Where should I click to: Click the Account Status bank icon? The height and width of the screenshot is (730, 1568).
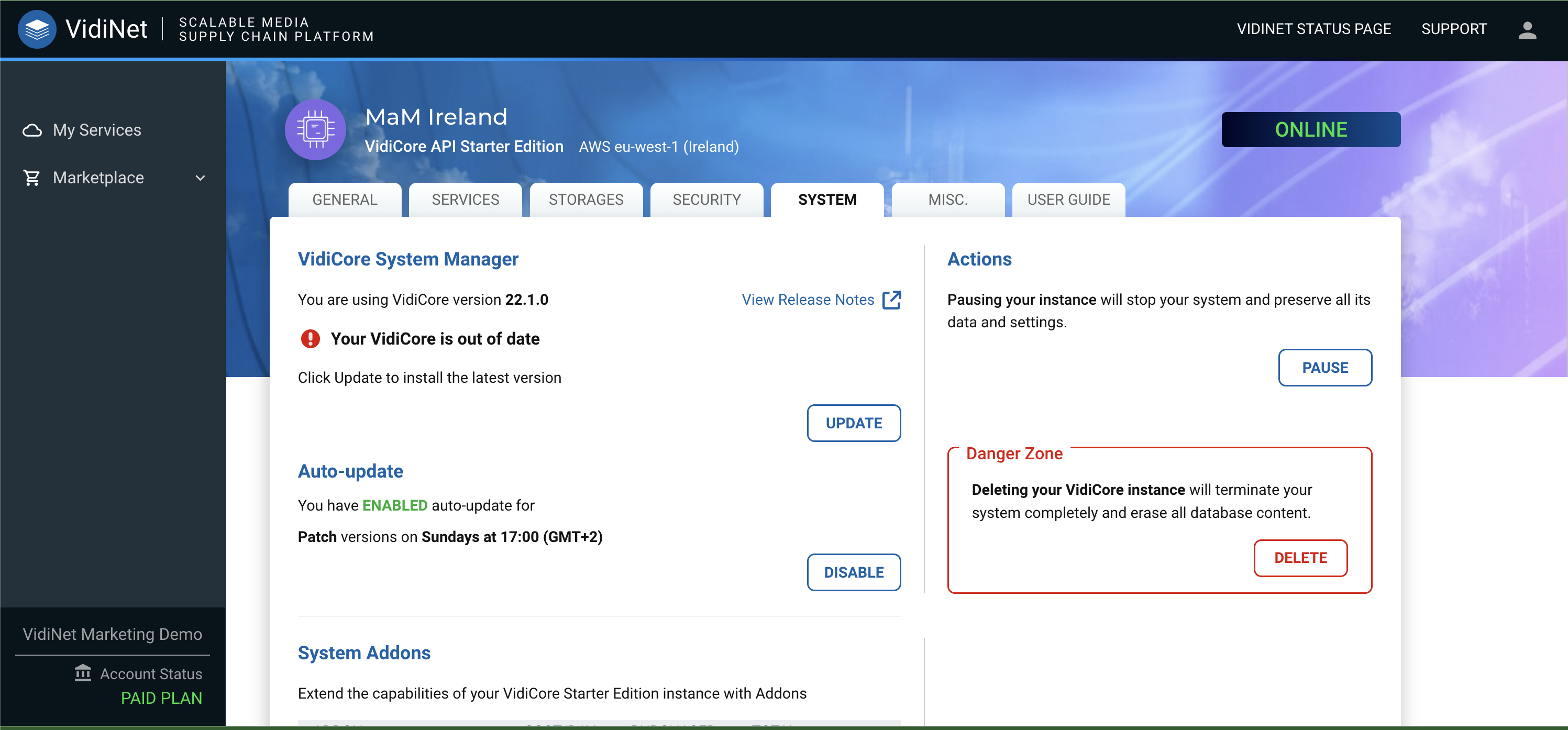click(x=83, y=673)
